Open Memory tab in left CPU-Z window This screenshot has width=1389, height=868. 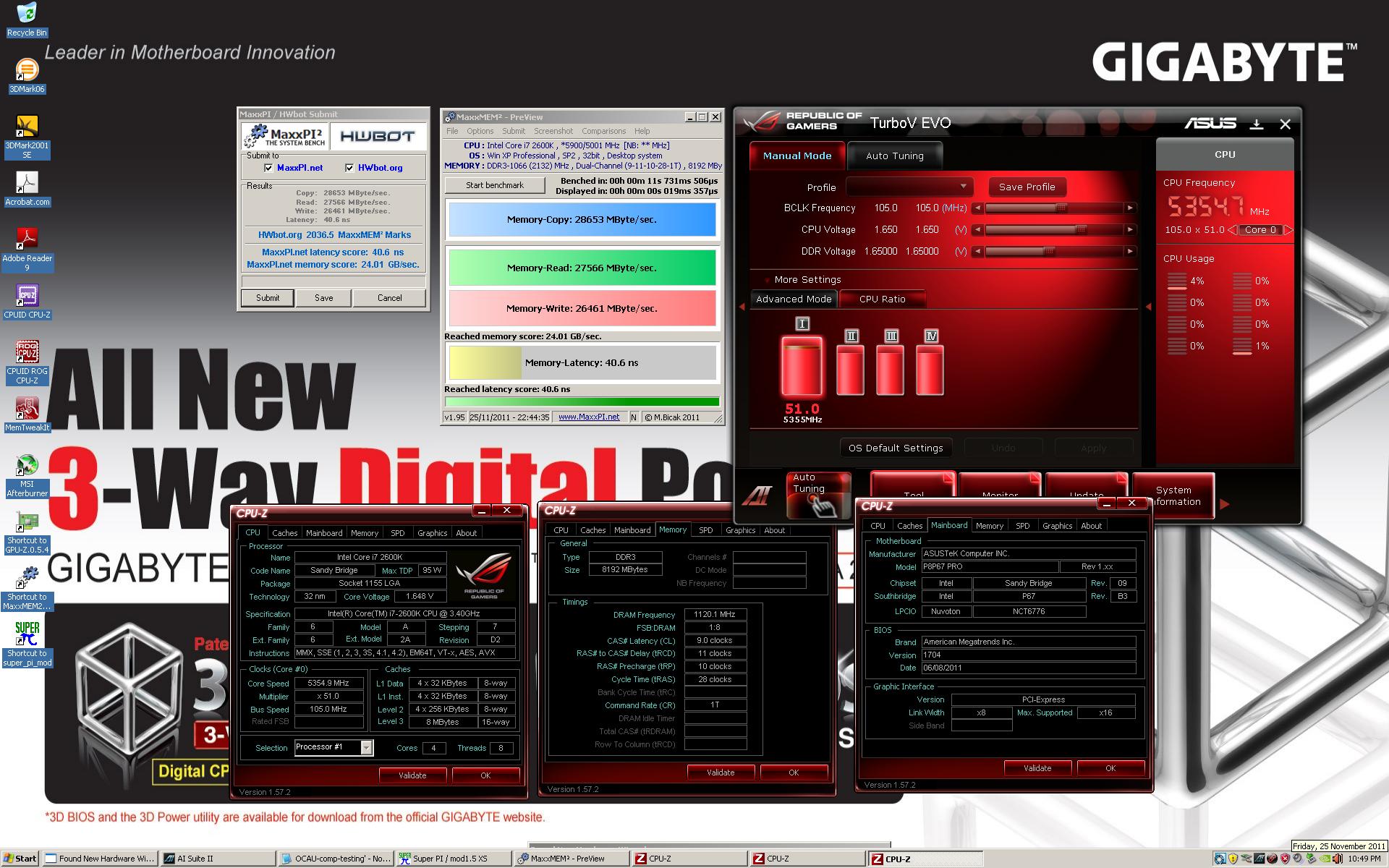(364, 533)
